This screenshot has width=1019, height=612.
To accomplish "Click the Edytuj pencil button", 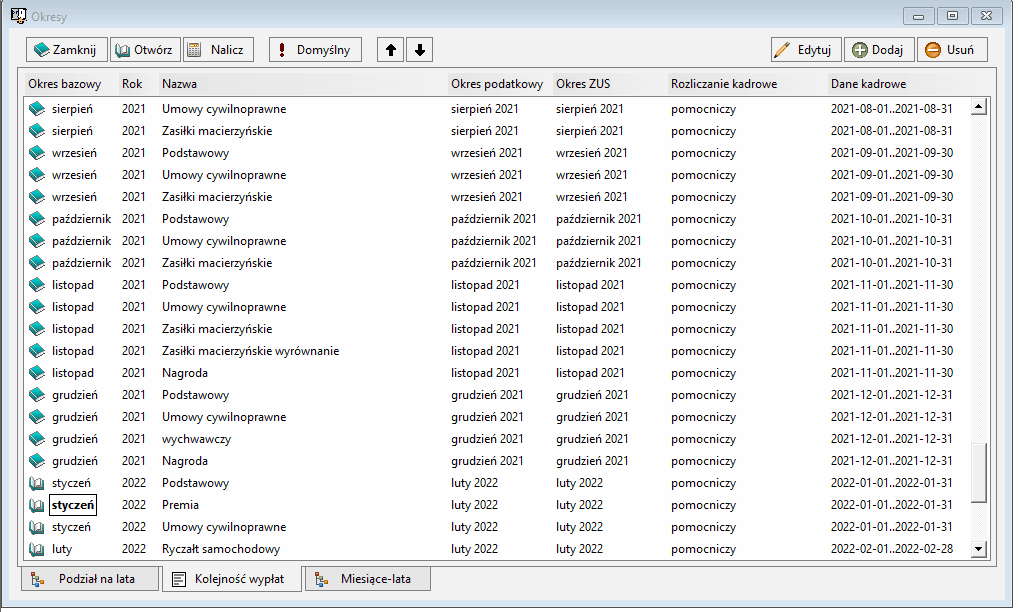I will (x=806, y=49).
